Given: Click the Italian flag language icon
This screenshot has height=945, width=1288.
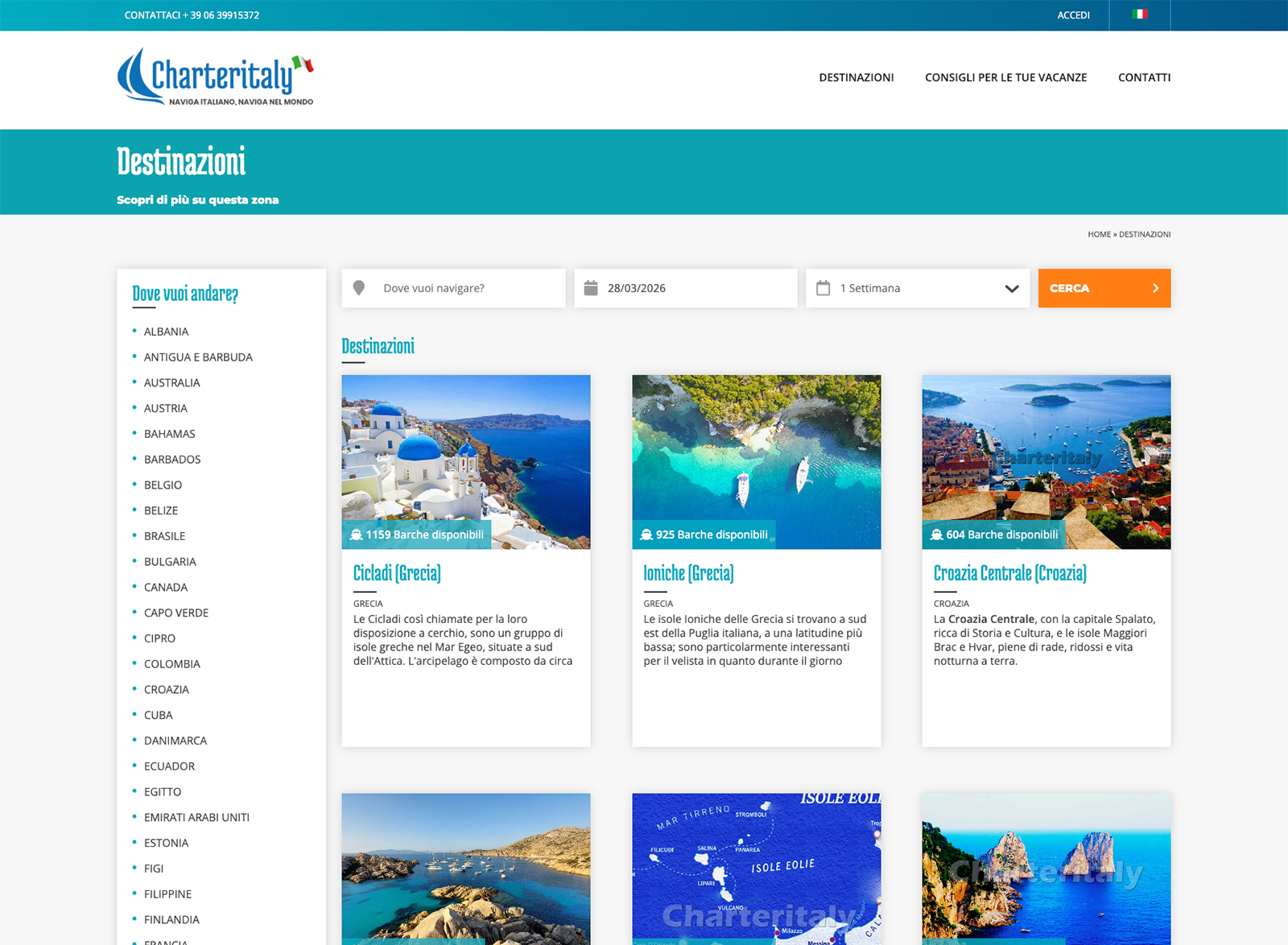Looking at the screenshot, I should point(1139,14).
